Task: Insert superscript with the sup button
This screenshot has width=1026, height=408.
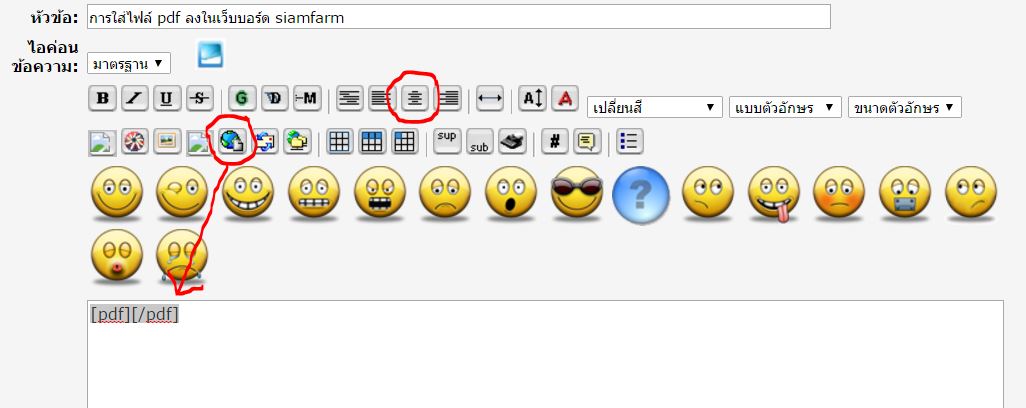Action: (x=447, y=141)
